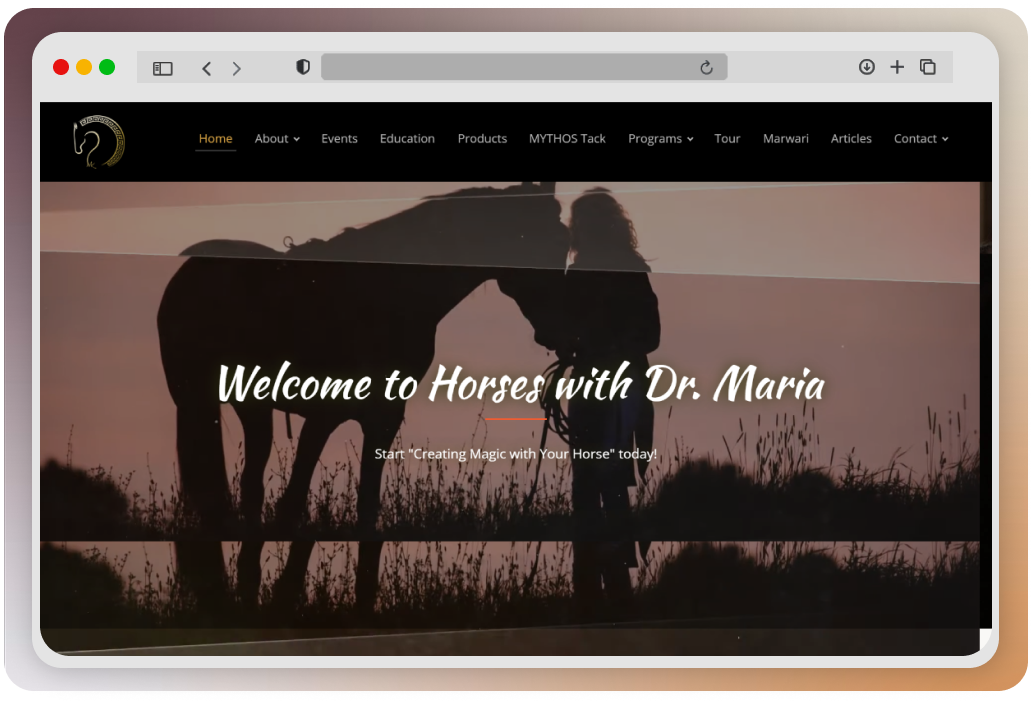Add a new tab with plus icon
The height and width of the screenshot is (704, 1035).
(897, 67)
